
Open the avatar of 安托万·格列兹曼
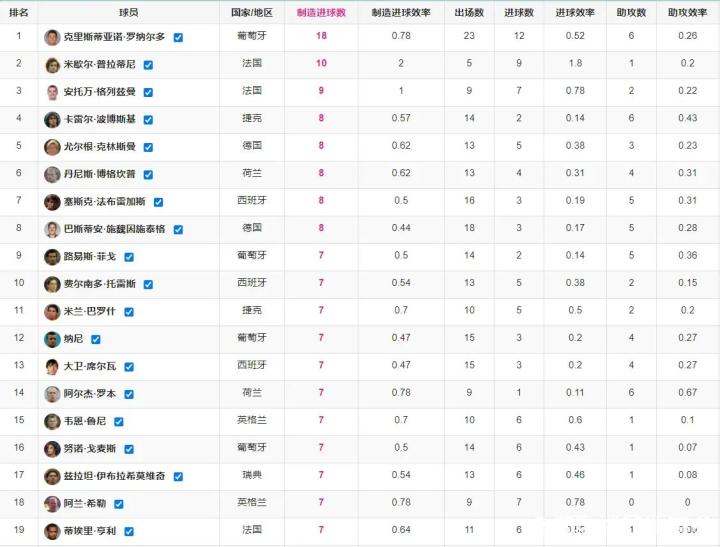point(52,92)
